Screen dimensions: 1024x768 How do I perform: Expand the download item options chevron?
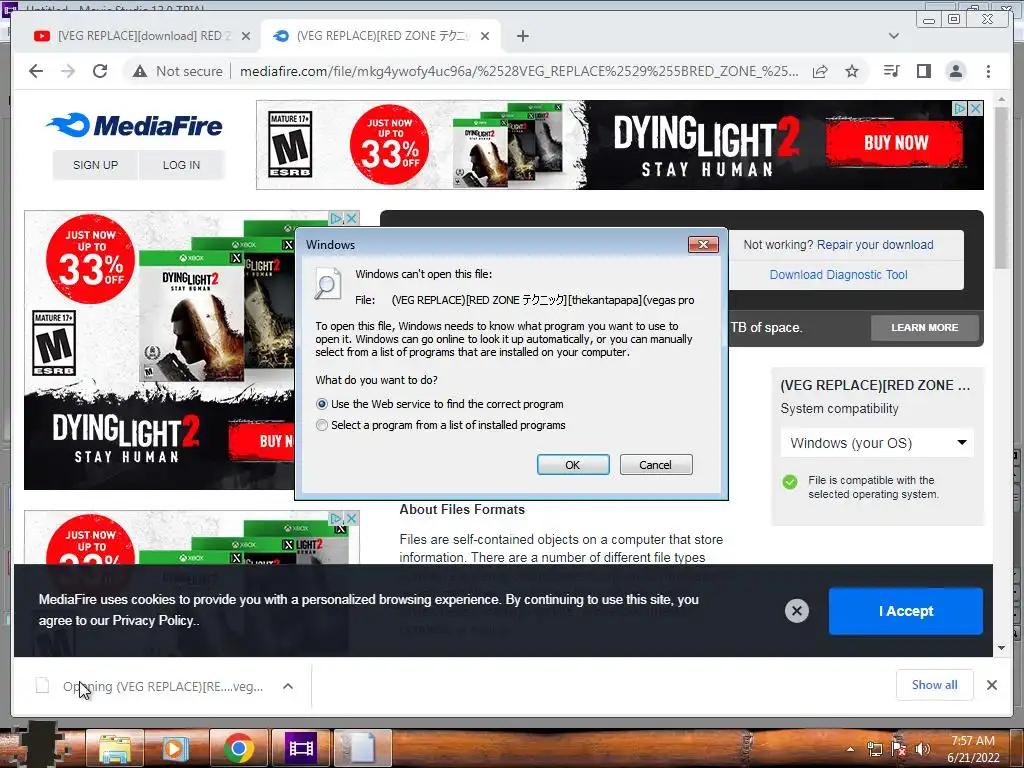(x=287, y=686)
